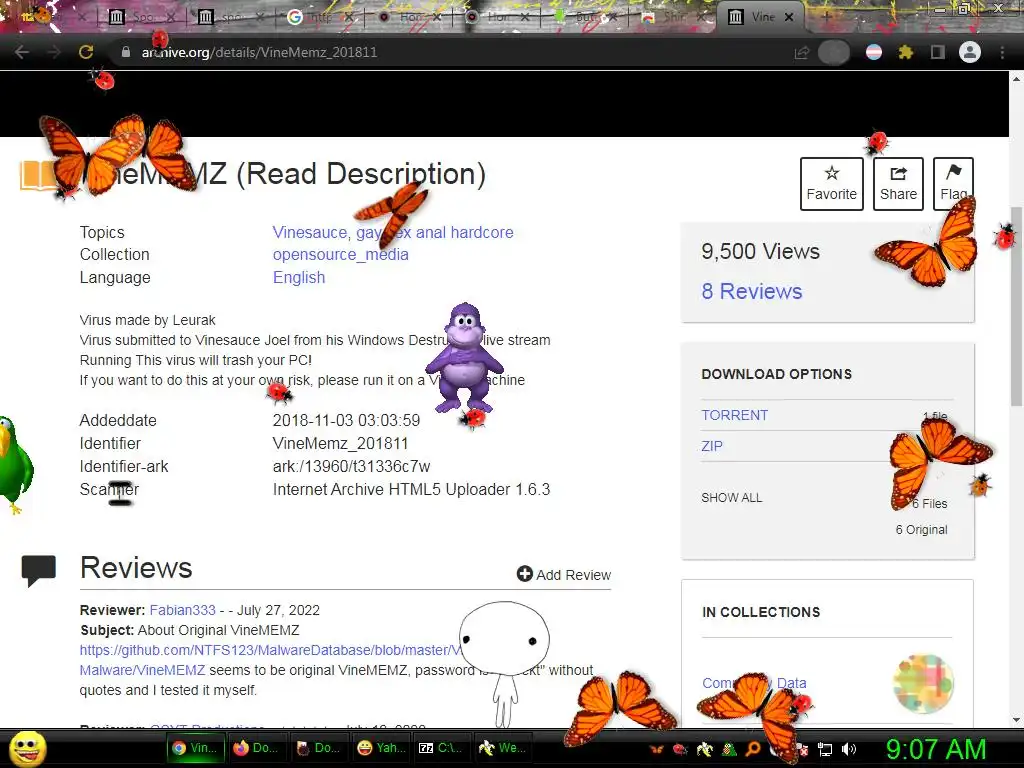Click the striped flag extension icon
The image size is (1024, 768).
coord(874,52)
